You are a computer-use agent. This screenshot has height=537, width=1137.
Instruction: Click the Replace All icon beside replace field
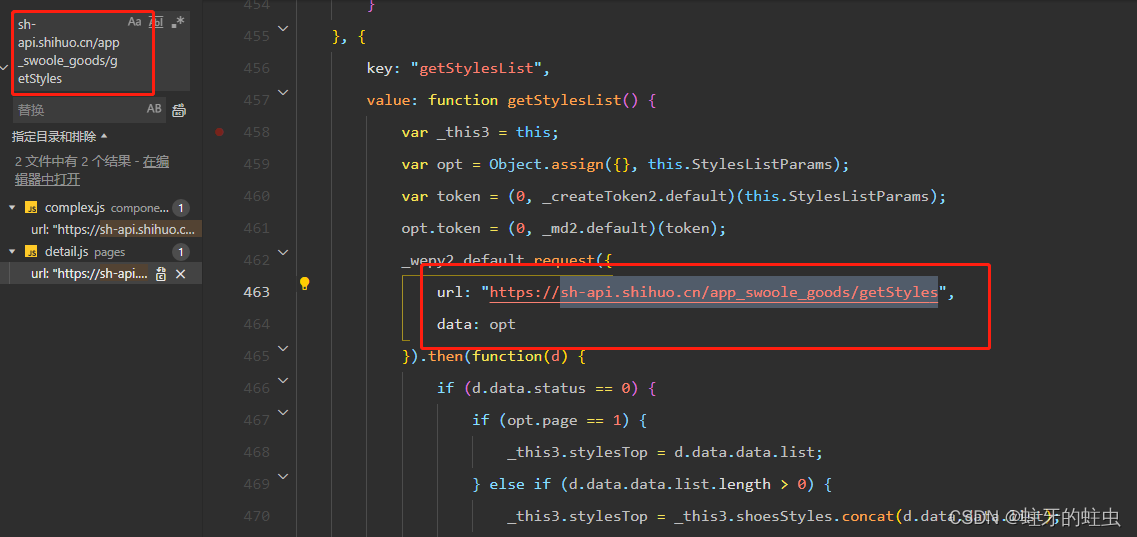coord(179,110)
